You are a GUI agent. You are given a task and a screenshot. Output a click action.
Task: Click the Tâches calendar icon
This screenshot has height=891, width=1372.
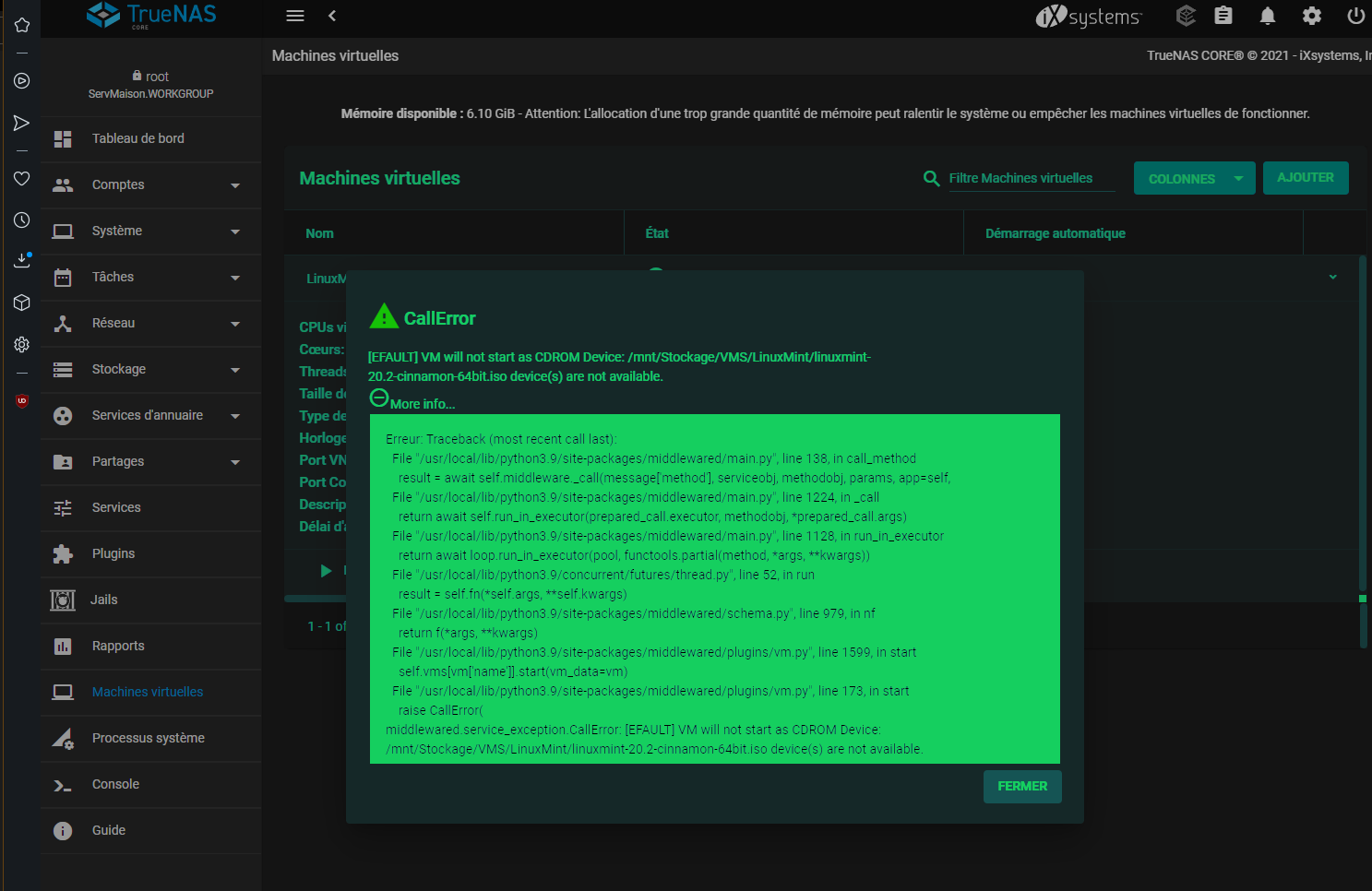[63, 278]
